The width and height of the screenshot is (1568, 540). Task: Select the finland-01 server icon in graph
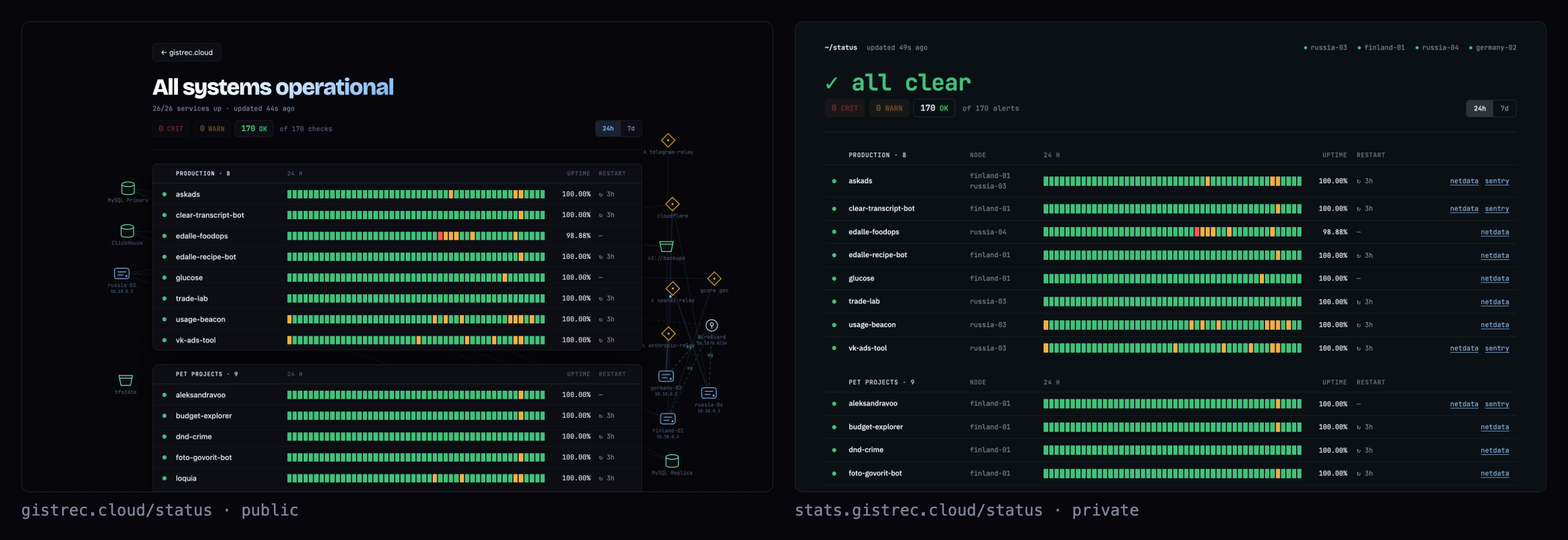(668, 419)
